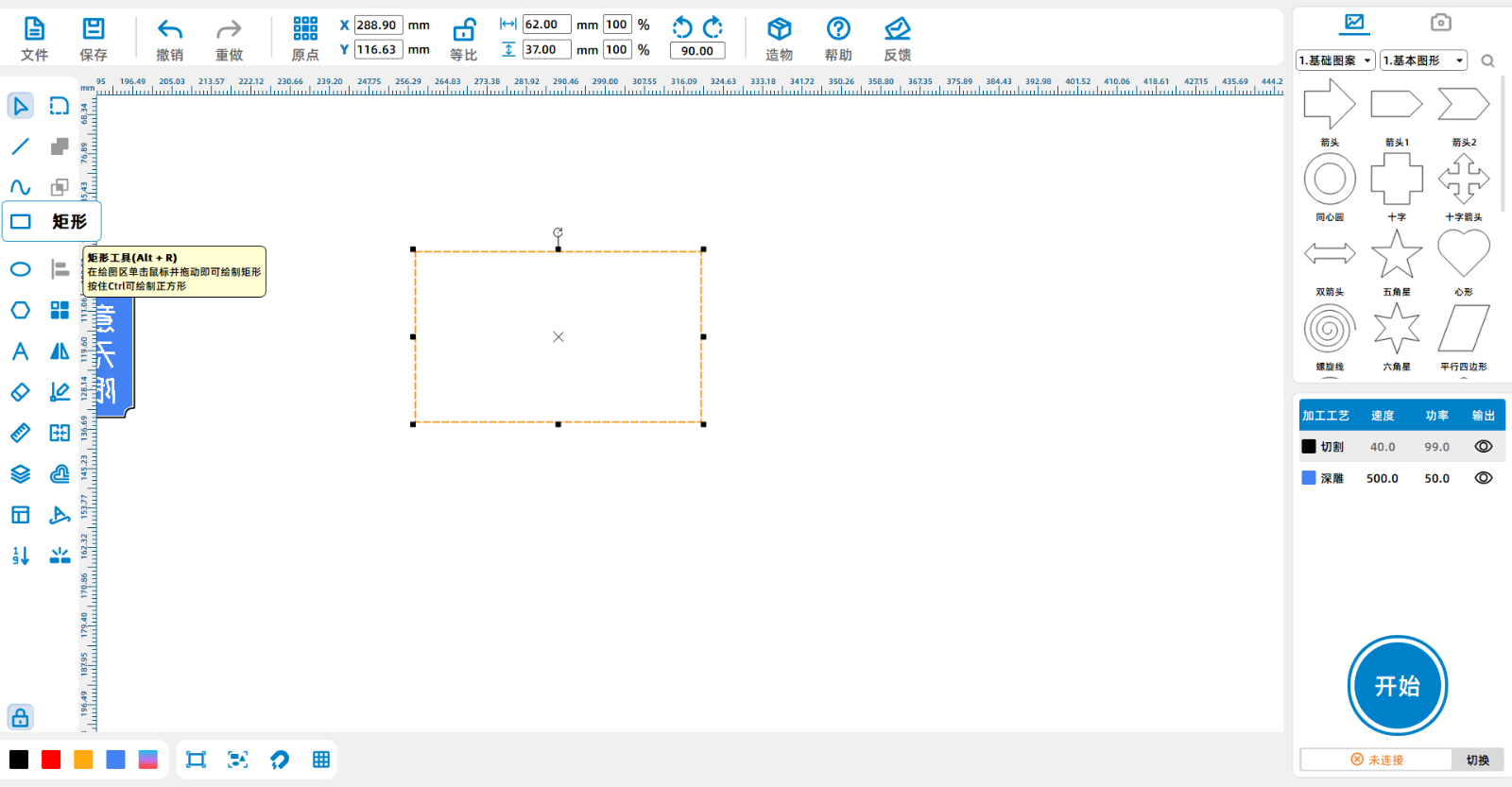Click the width input field
The width and height of the screenshot is (1512, 787).
546,25
